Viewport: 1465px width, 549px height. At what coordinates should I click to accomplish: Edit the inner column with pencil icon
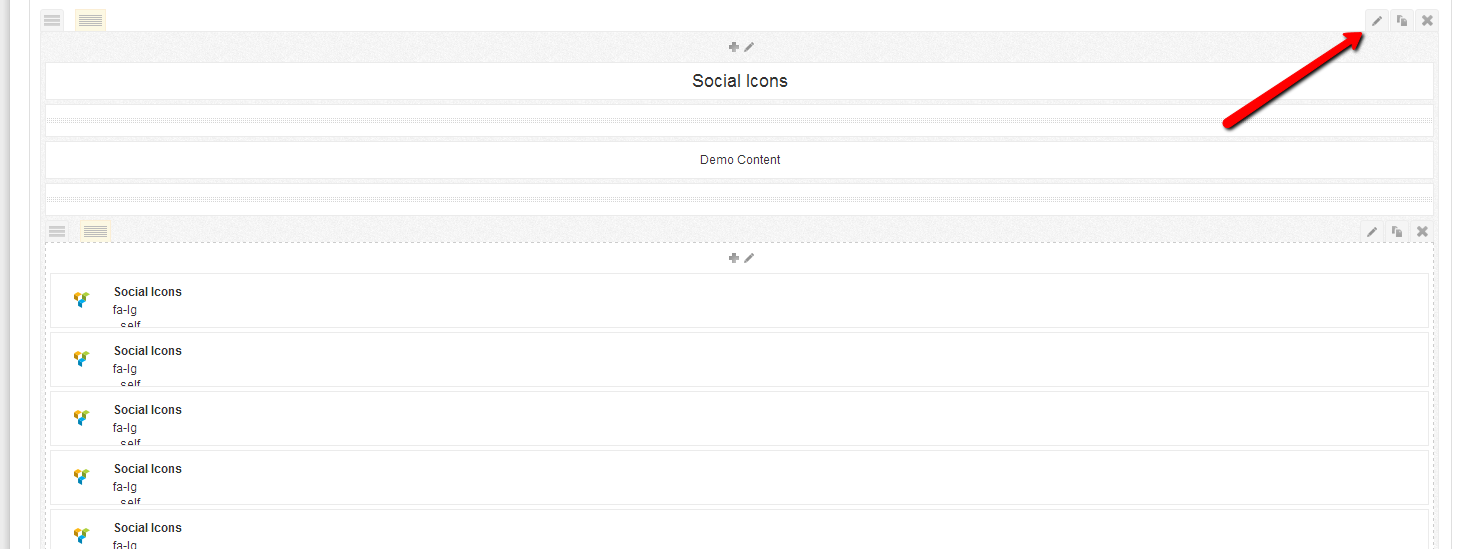click(749, 258)
